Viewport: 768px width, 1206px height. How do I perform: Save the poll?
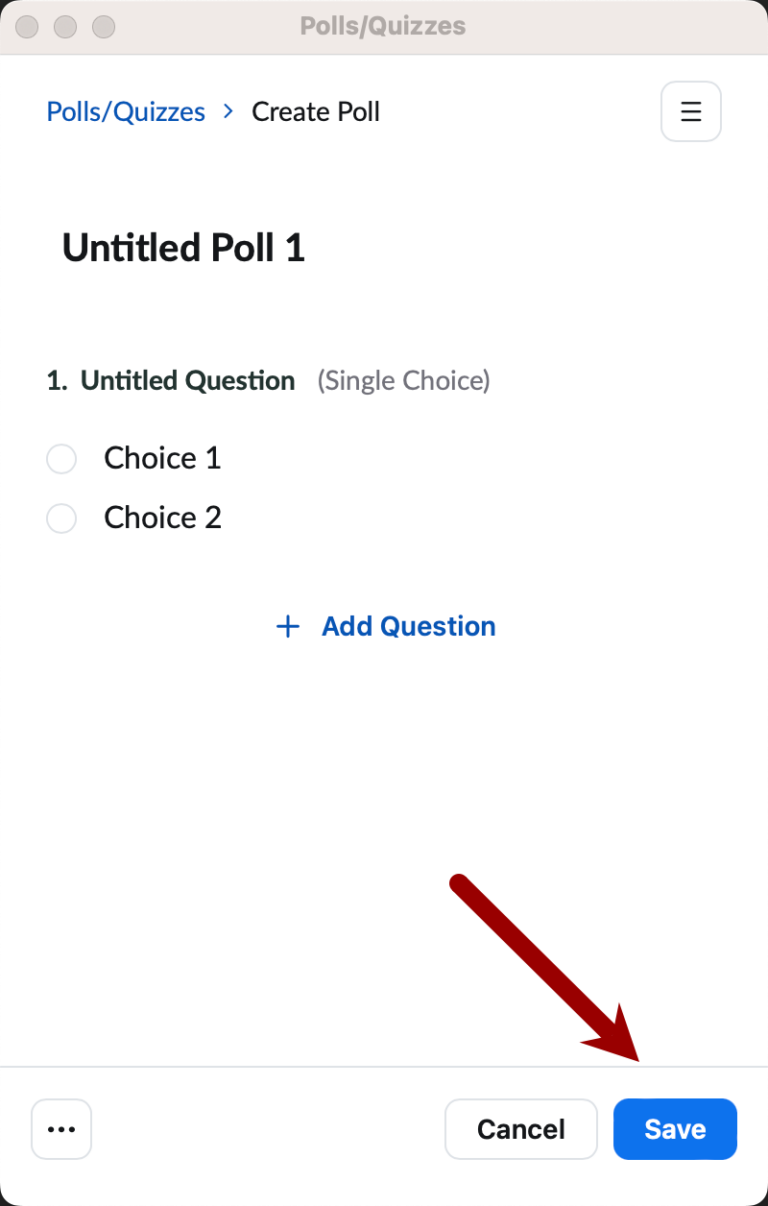(x=674, y=1129)
